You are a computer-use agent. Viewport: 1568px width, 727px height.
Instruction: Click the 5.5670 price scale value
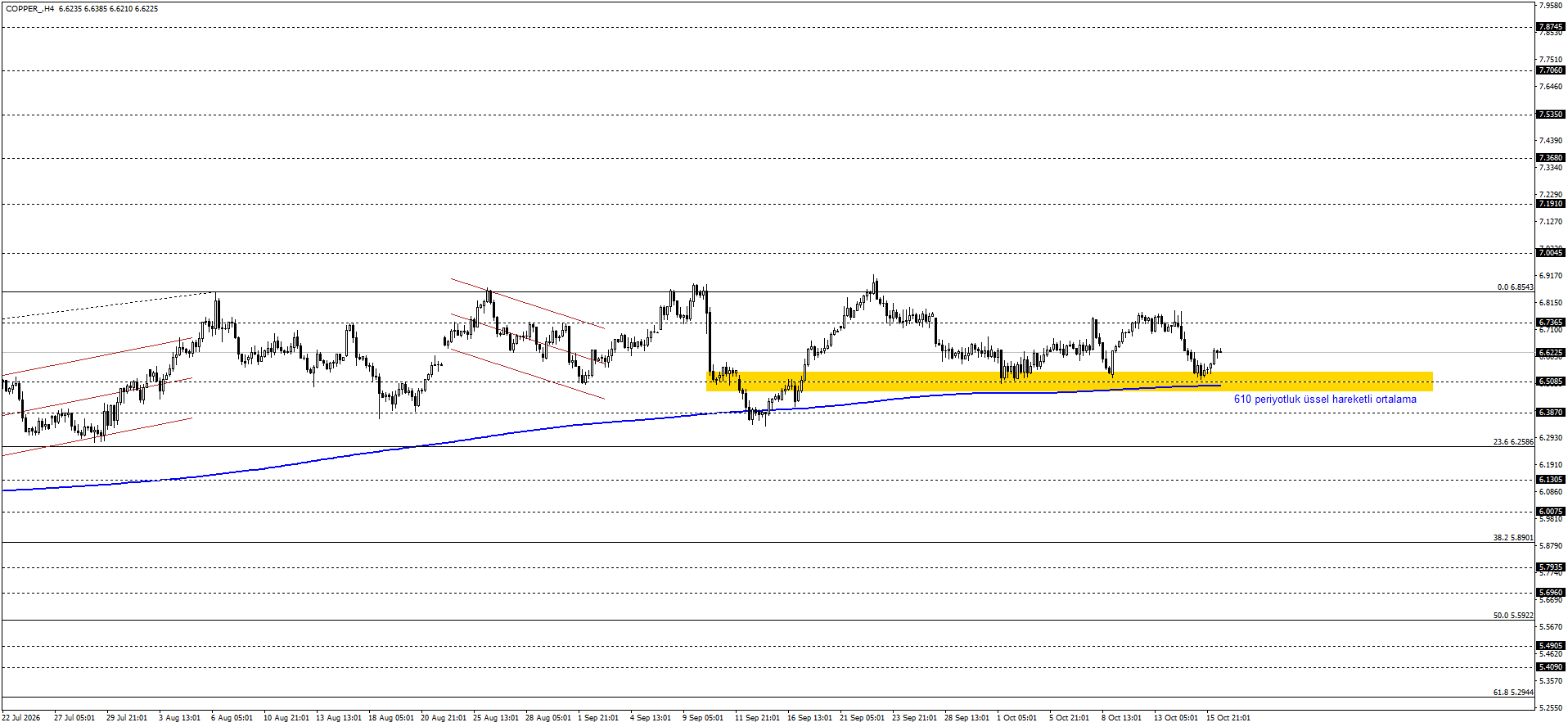point(1551,627)
